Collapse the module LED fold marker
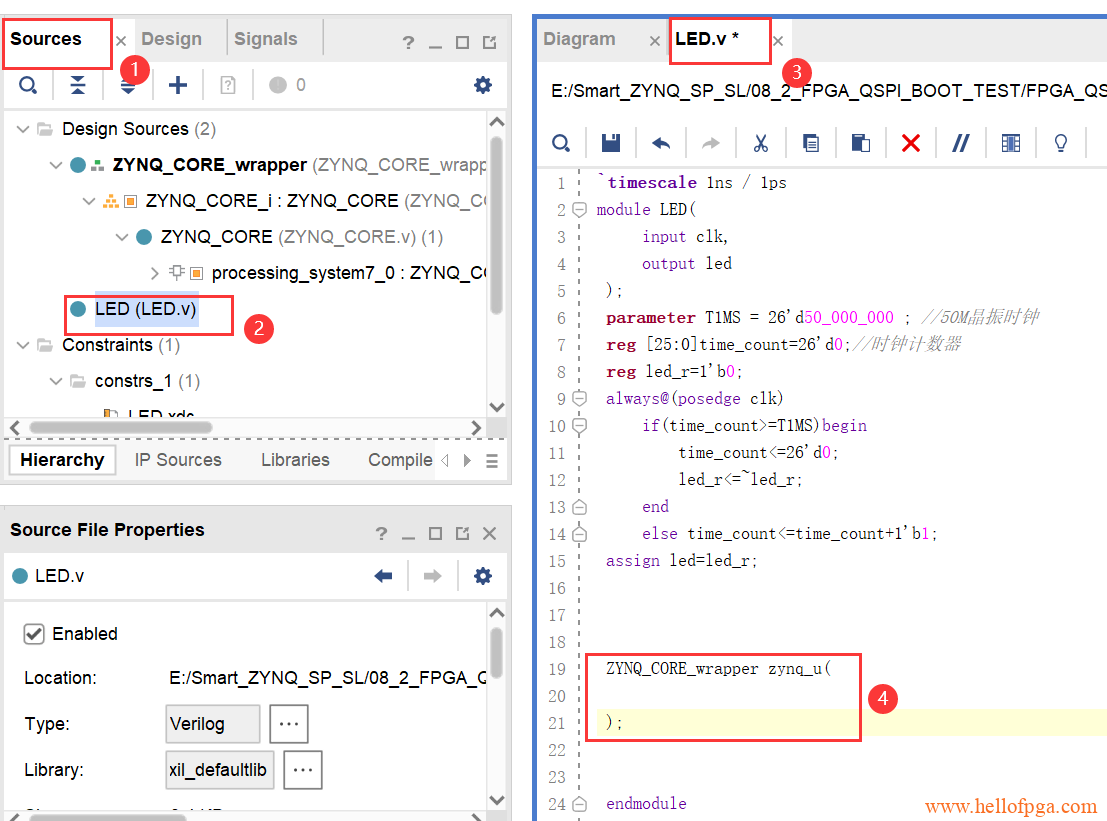This screenshot has height=821, width=1107. [579, 210]
